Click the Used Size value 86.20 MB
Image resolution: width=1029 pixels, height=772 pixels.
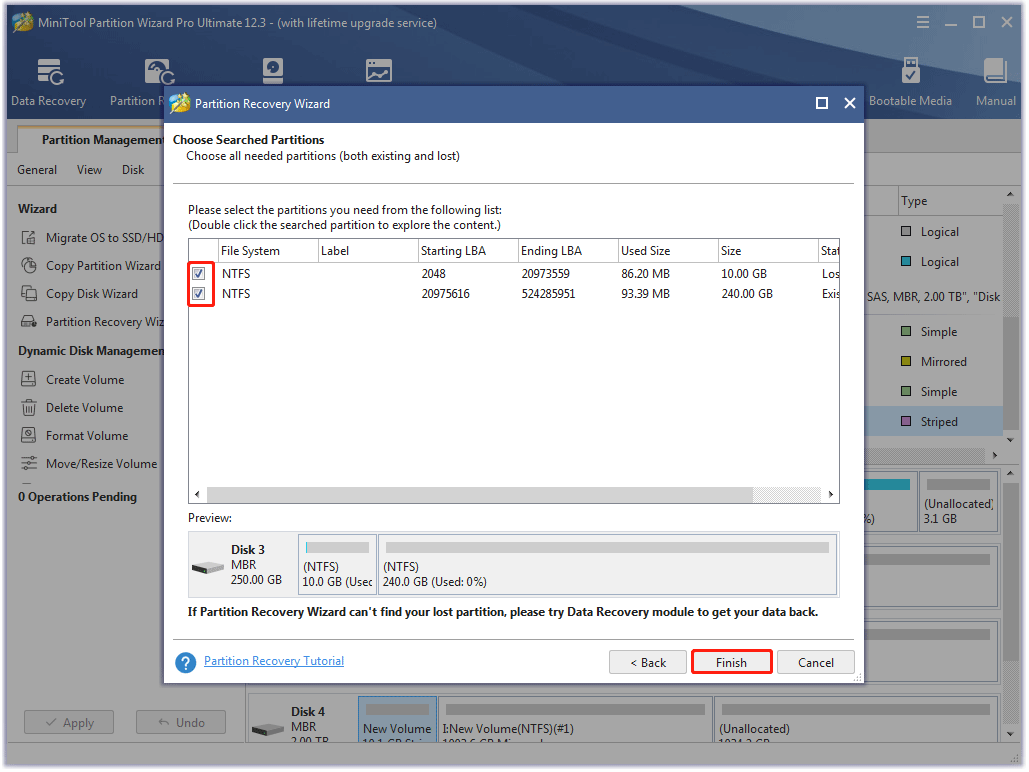[645, 274]
